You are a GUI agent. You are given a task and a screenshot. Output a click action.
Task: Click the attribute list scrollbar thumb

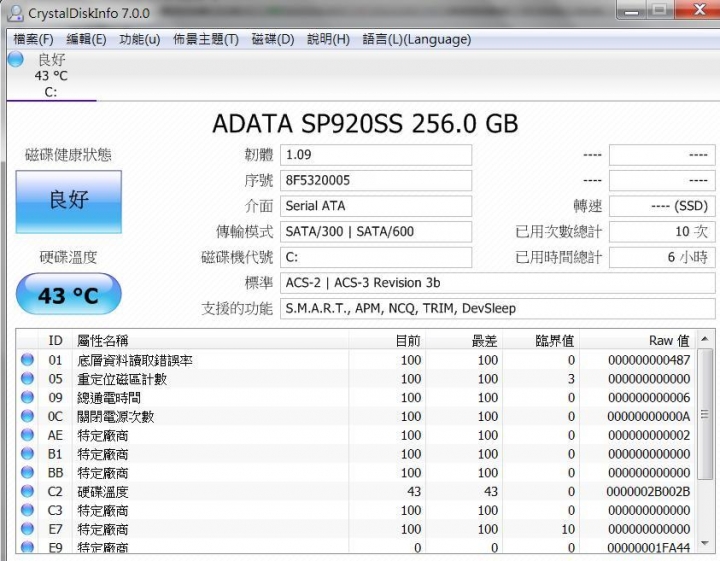tap(704, 414)
